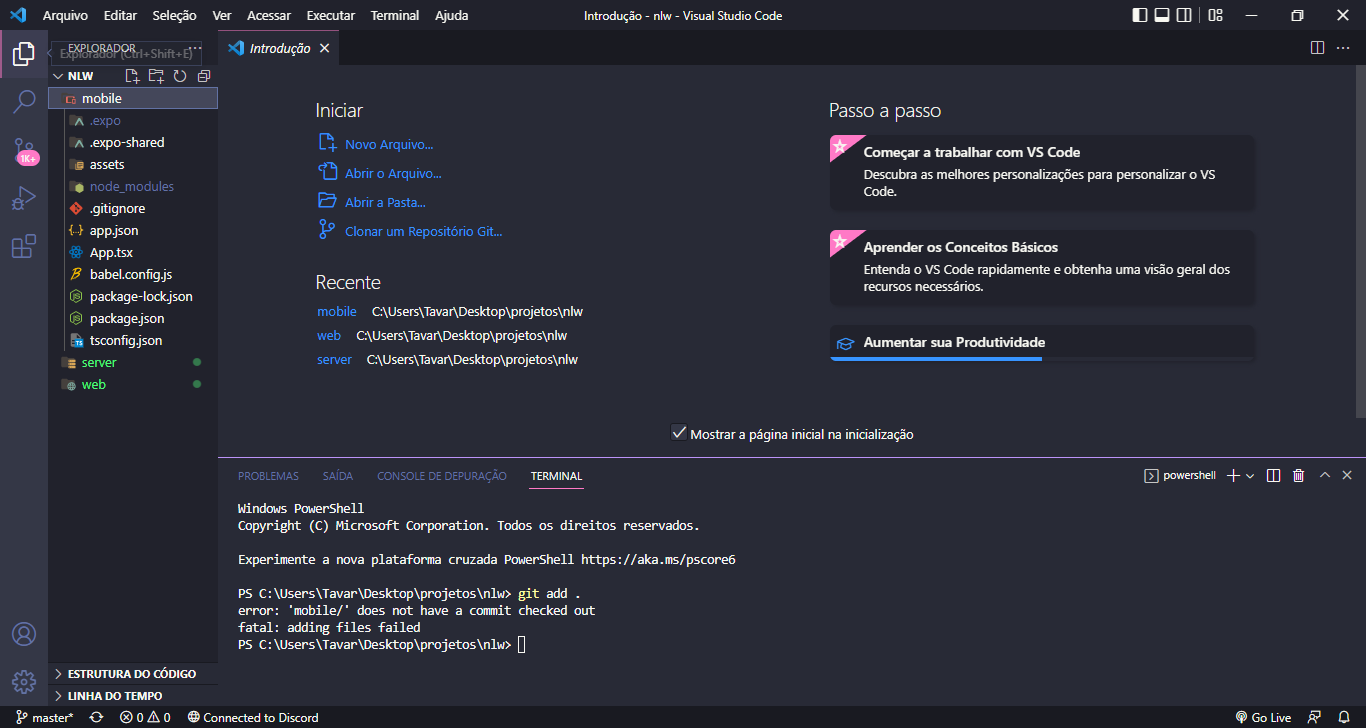
Task: Click the editor vertical scrollbar
Action: point(1360,241)
